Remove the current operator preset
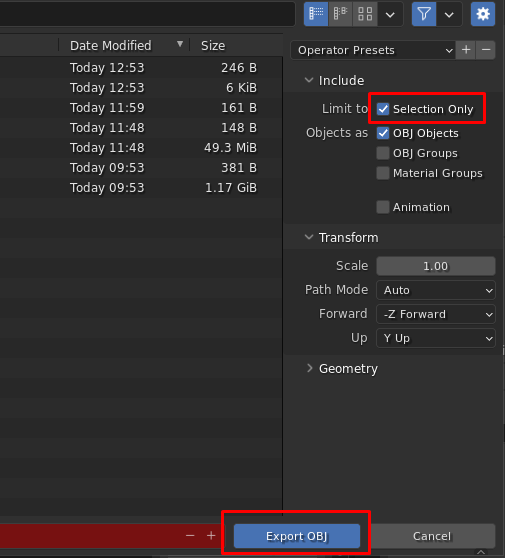Screen dimensions: 505x558 pos(486,50)
